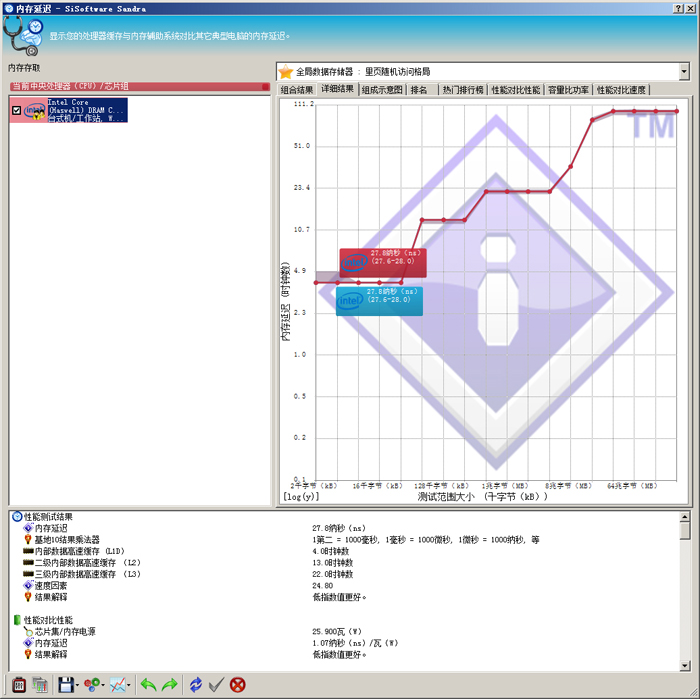Open the 热门排行榜 tab
Image resolution: width=700 pixels, height=699 pixels.
pos(463,90)
